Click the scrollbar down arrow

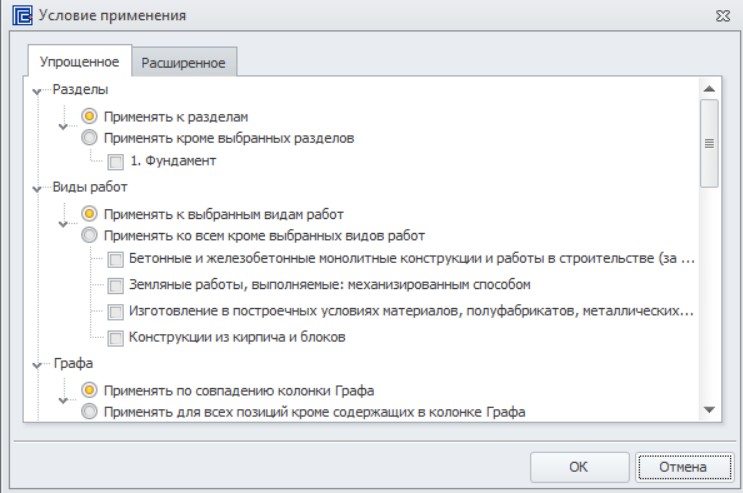click(x=709, y=410)
